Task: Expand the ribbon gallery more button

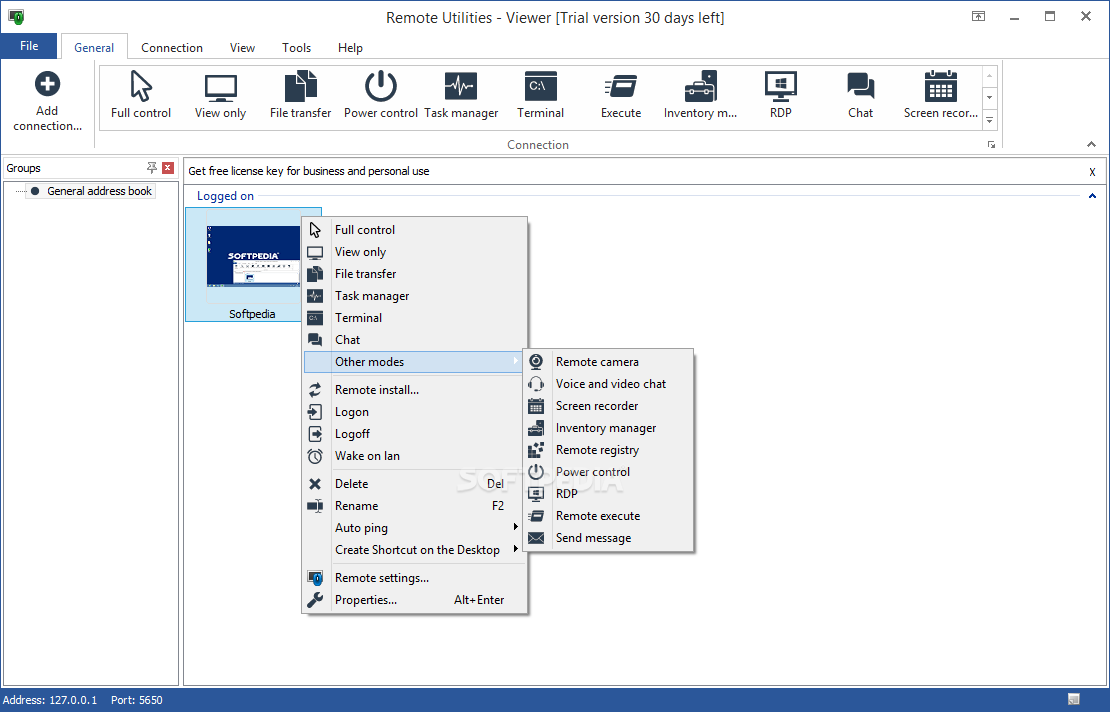Action: tap(990, 120)
